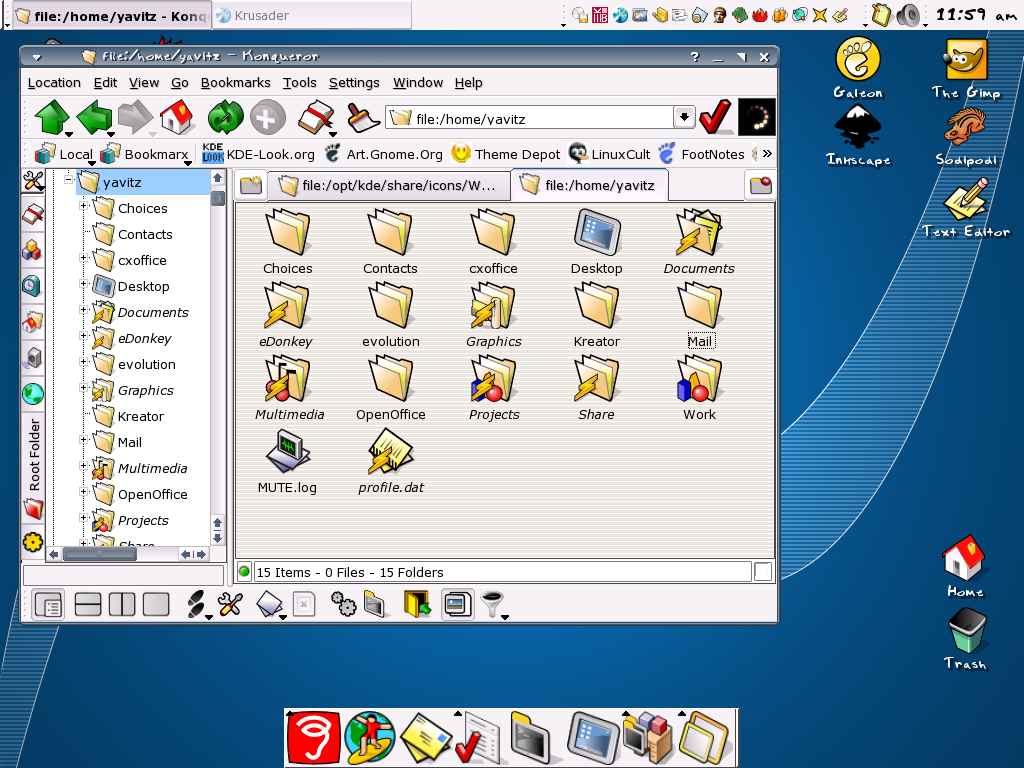Open the Theme Depot bookmark
The height and width of the screenshot is (768, 1024).
(x=506, y=154)
